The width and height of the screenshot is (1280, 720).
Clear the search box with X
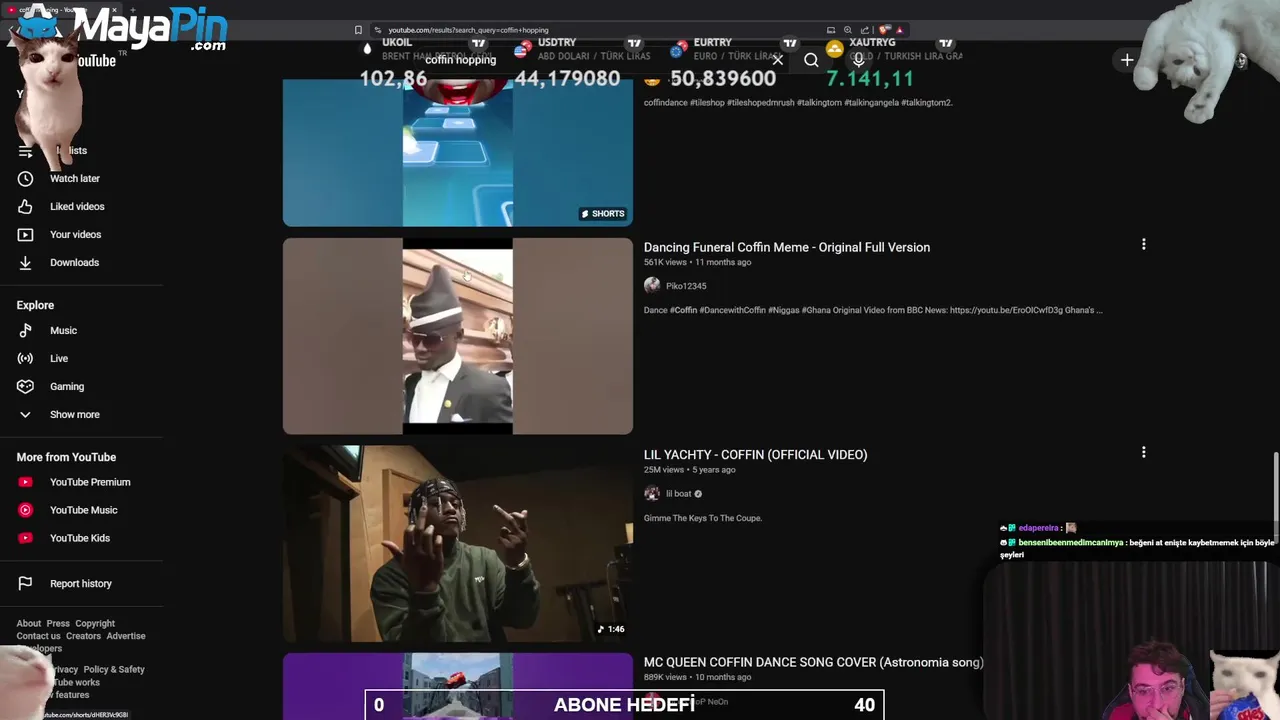coord(777,60)
